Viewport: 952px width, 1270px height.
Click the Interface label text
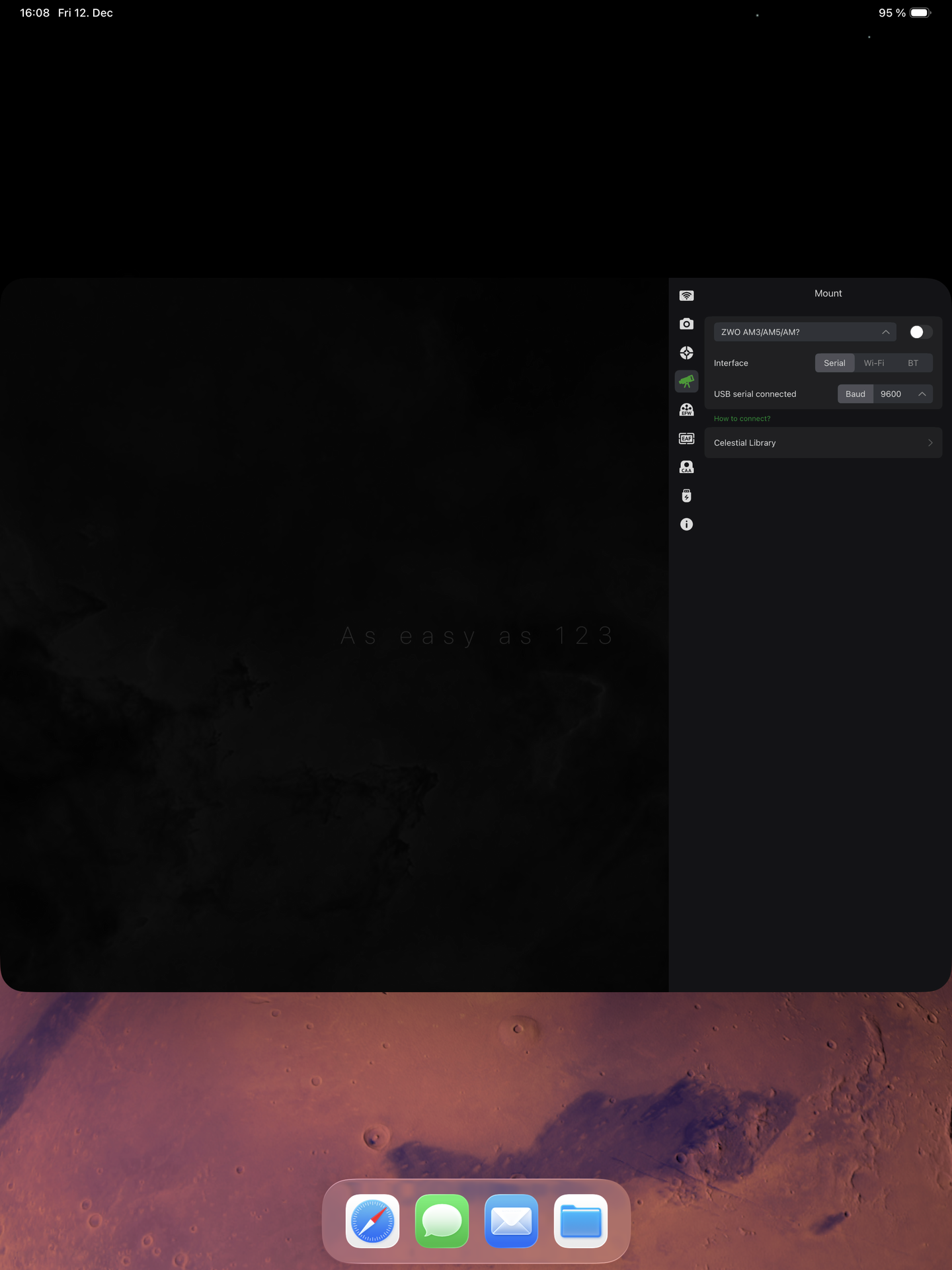pos(731,363)
